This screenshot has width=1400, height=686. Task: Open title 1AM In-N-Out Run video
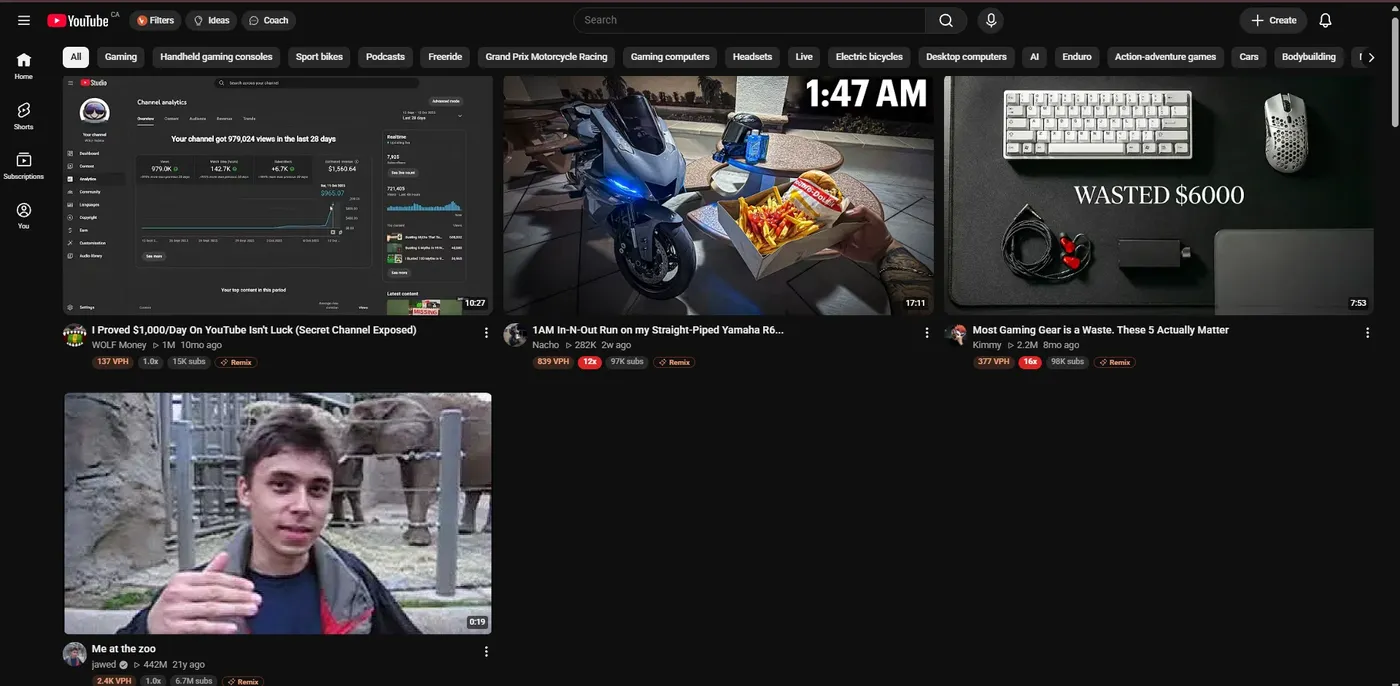(x=658, y=330)
